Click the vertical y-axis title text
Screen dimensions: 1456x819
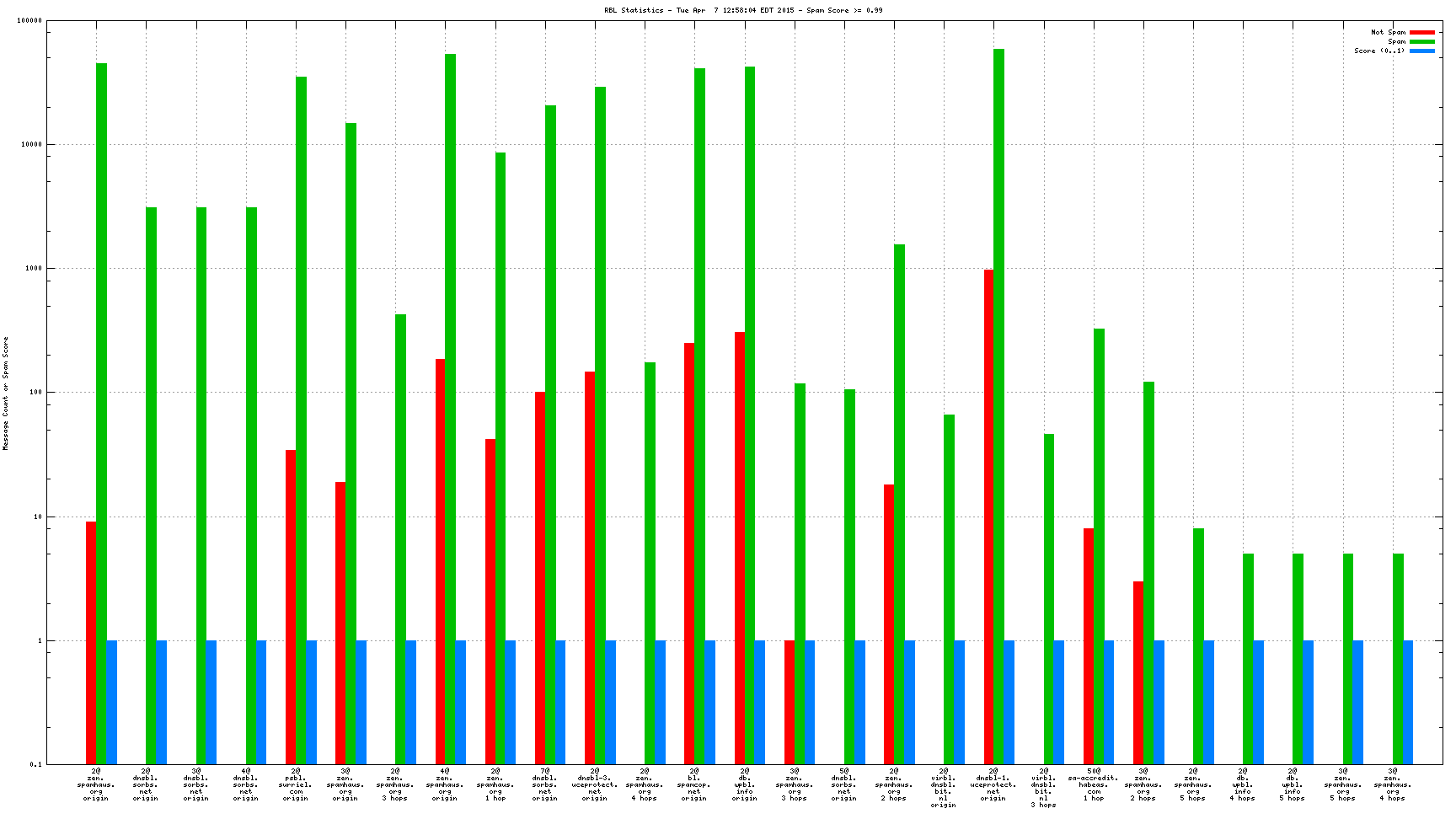(6, 393)
